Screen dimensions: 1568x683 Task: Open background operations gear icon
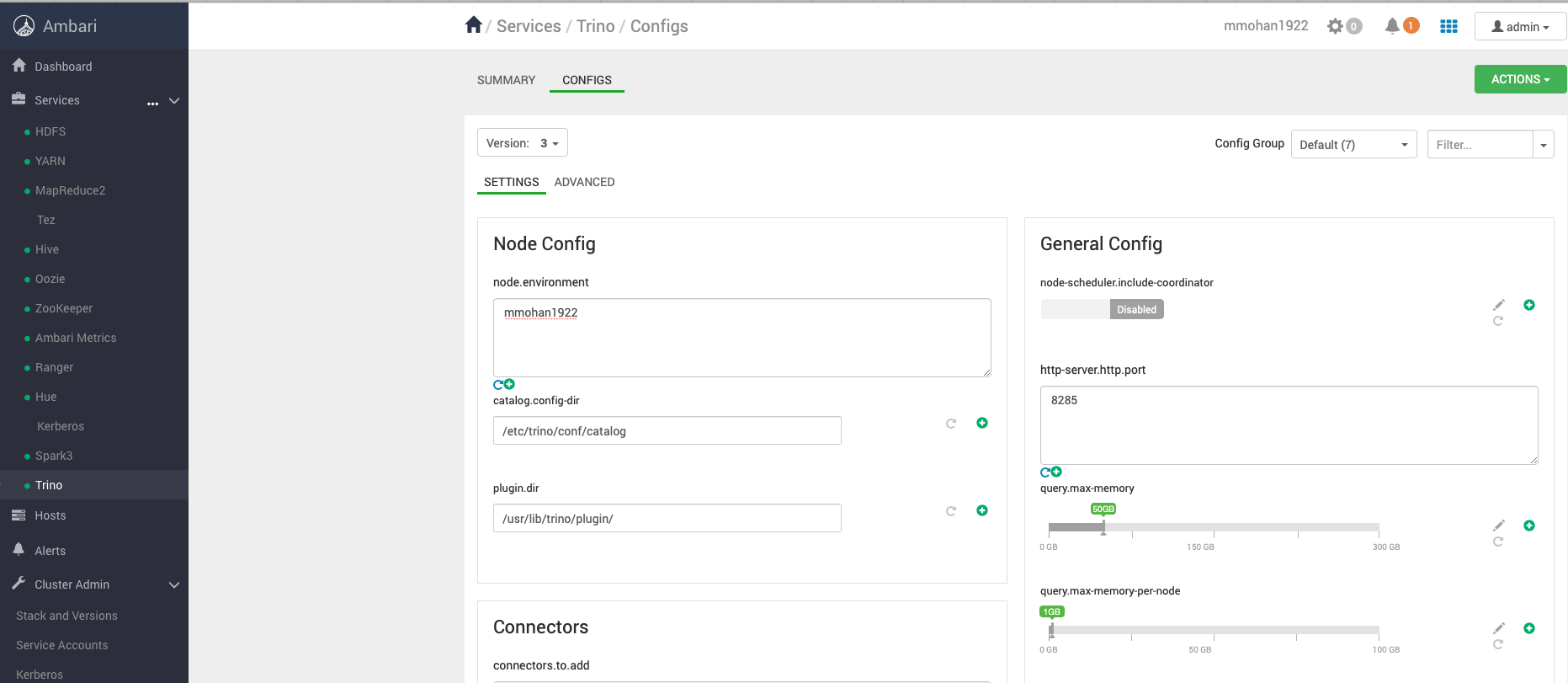click(x=1336, y=26)
